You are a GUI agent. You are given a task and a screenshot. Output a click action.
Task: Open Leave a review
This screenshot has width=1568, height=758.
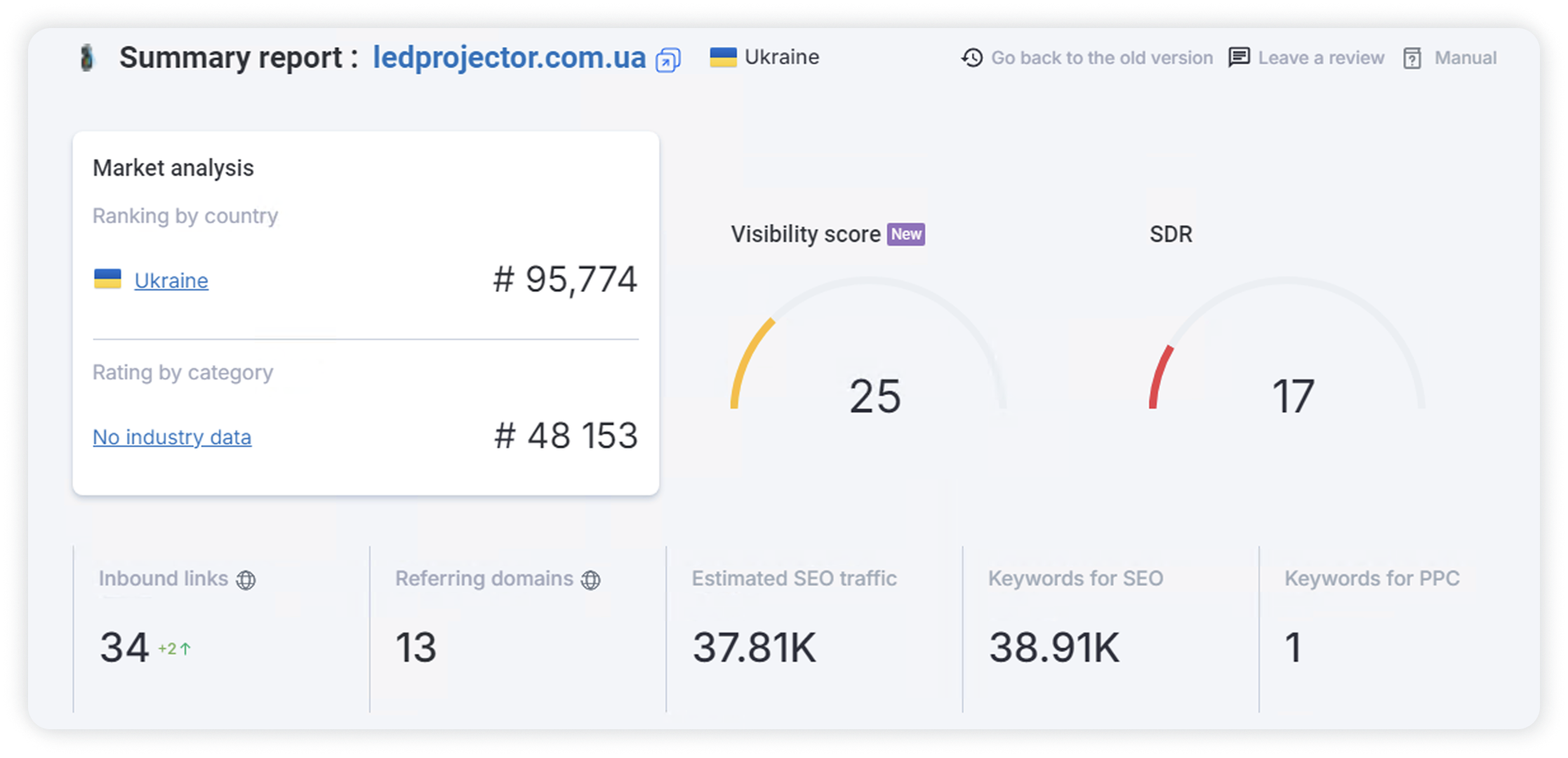pos(1321,58)
